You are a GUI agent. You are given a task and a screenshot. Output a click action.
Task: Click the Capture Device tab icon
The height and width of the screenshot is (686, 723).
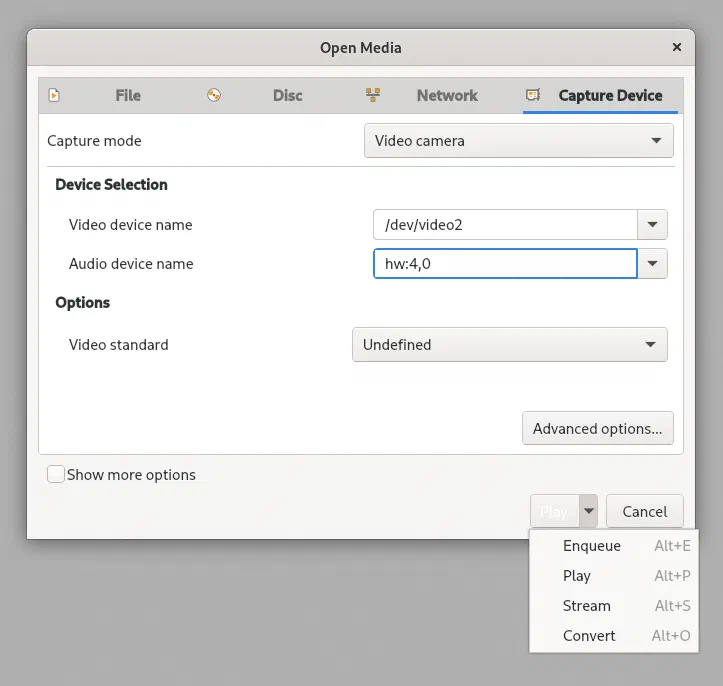pyautogui.click(x=533, y=95)
